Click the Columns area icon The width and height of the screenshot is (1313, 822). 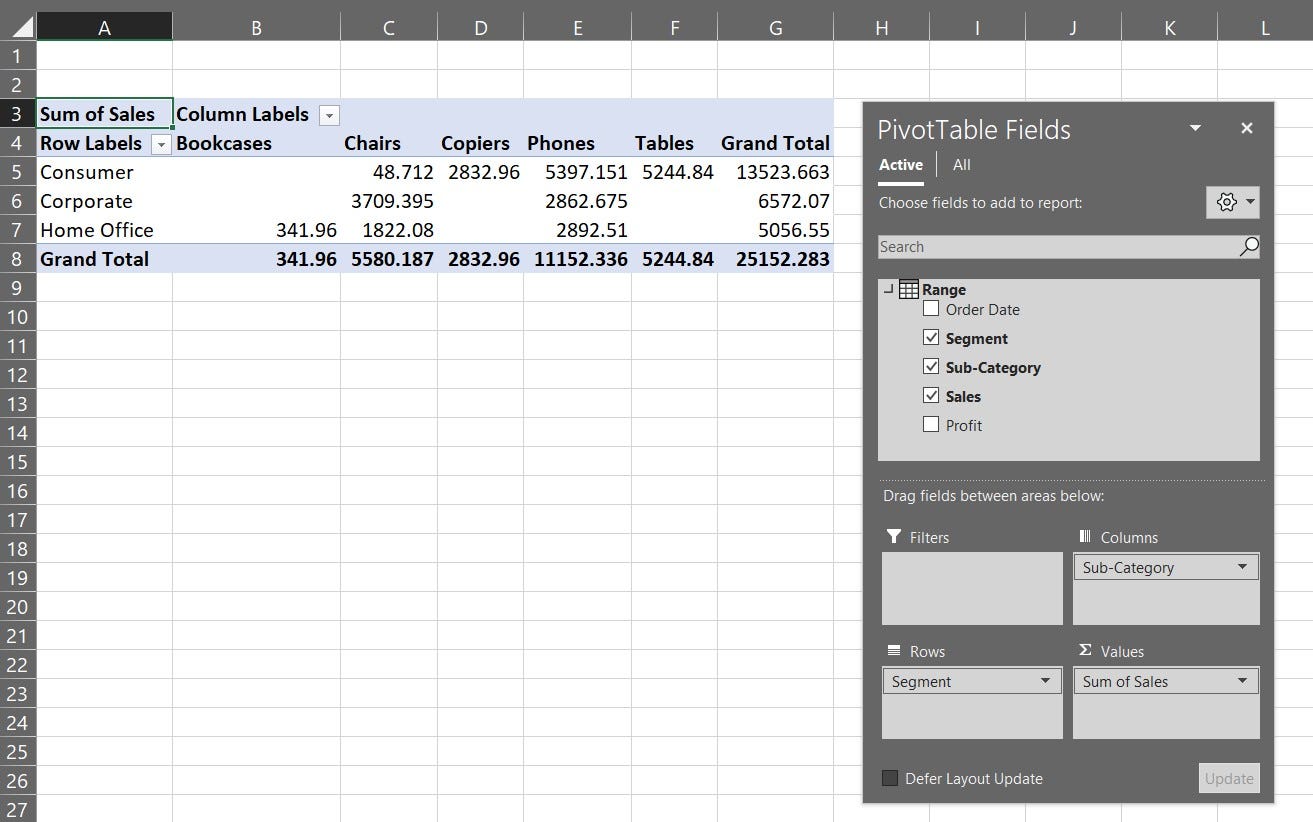tap(1086, 537)
